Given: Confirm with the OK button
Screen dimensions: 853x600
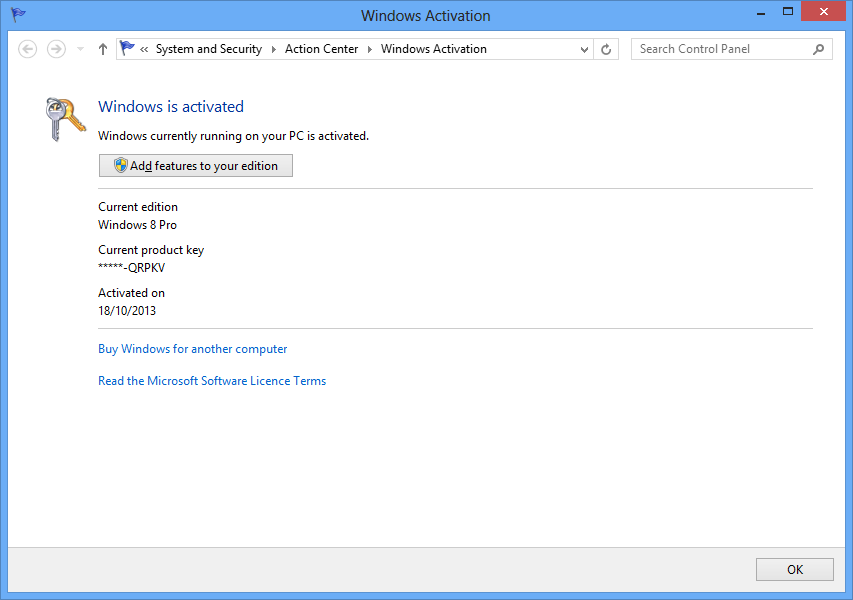Looking at the screenshot, I should (x=795, y=570).
